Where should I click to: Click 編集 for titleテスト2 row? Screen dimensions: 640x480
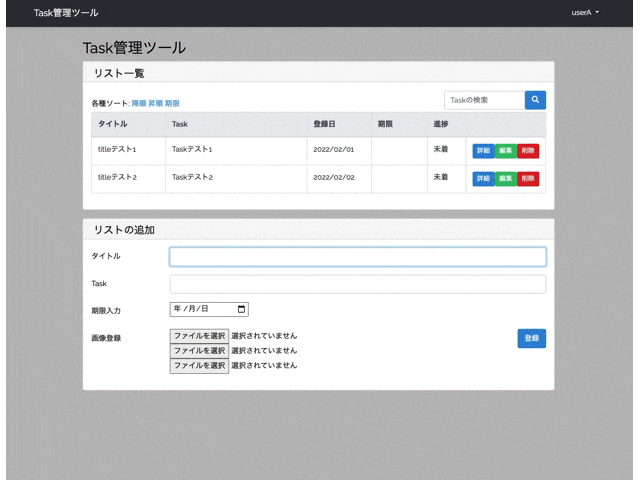tap(505, 178)
